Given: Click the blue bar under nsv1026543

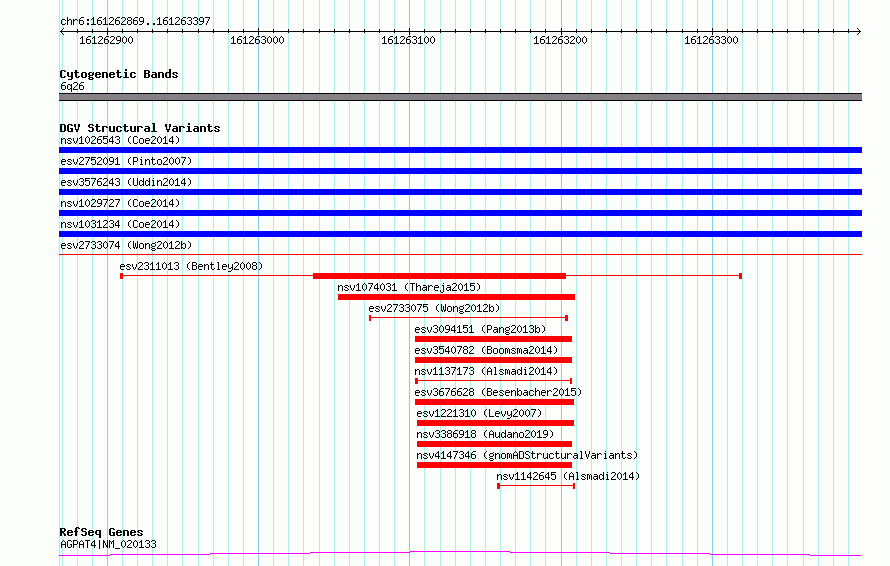Looking at the screenshot, I should pyautogui.click(x=460, y=150).
